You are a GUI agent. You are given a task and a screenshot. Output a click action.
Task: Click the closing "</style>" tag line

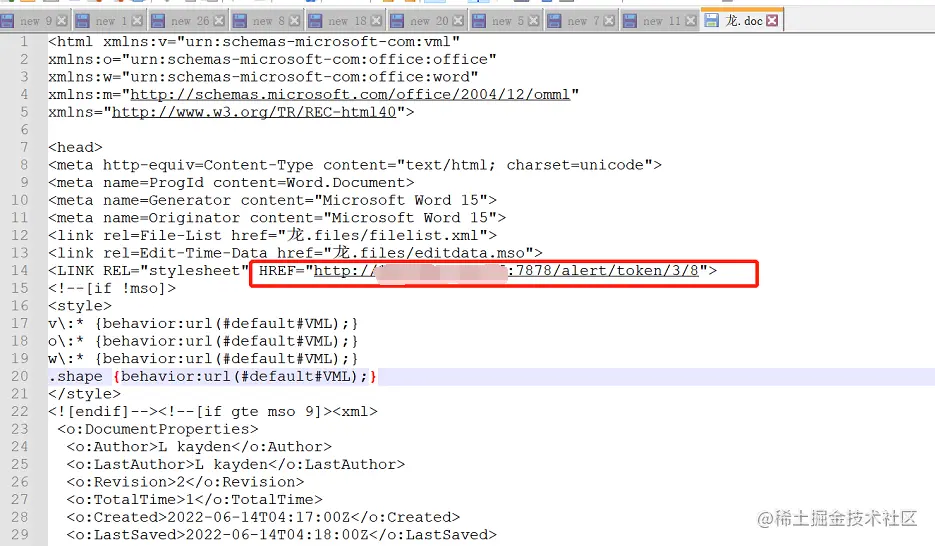[x=84, y=394]
